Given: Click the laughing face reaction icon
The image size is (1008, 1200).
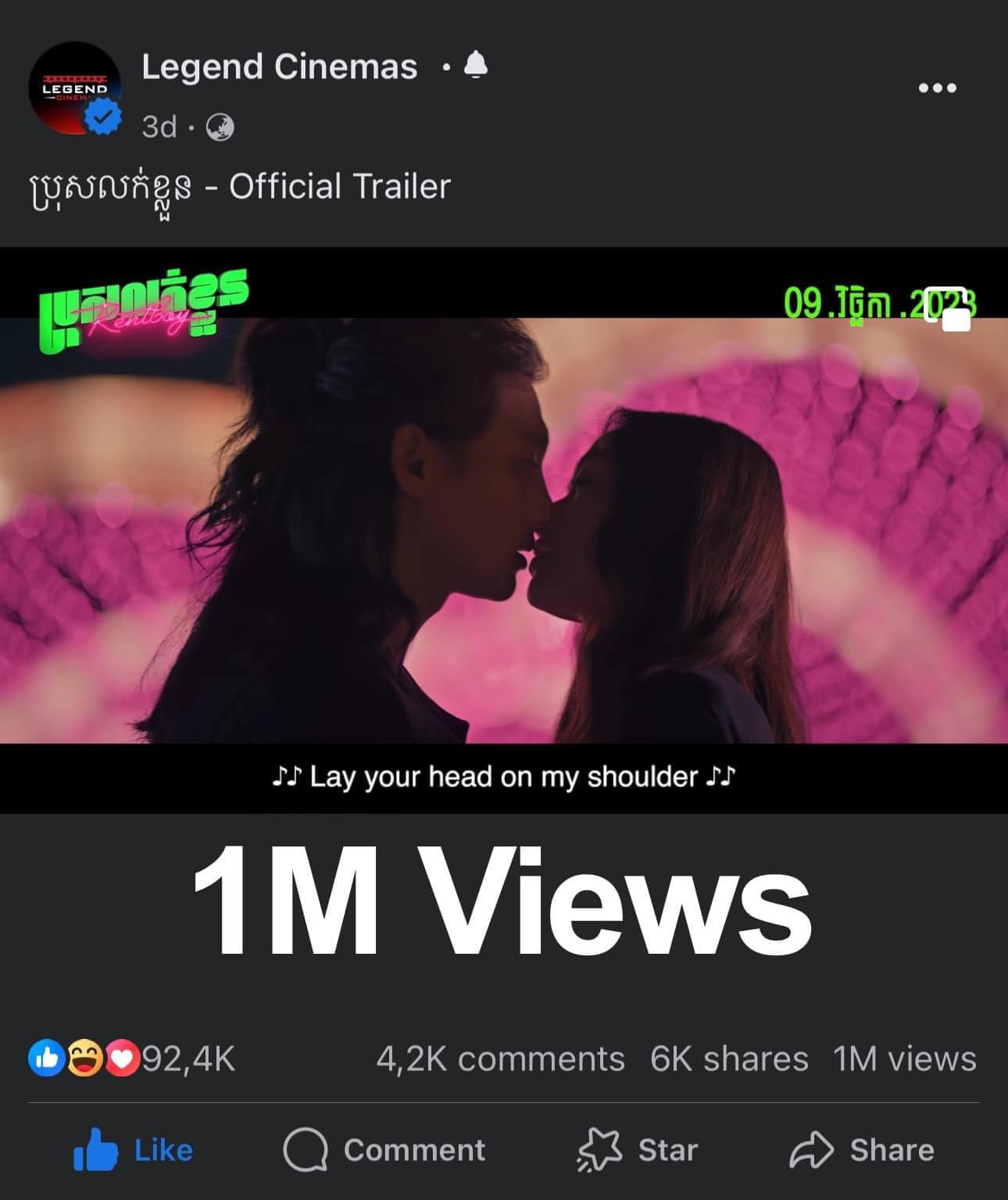Looking at the screenshot, I should [x=84, y=1059].
